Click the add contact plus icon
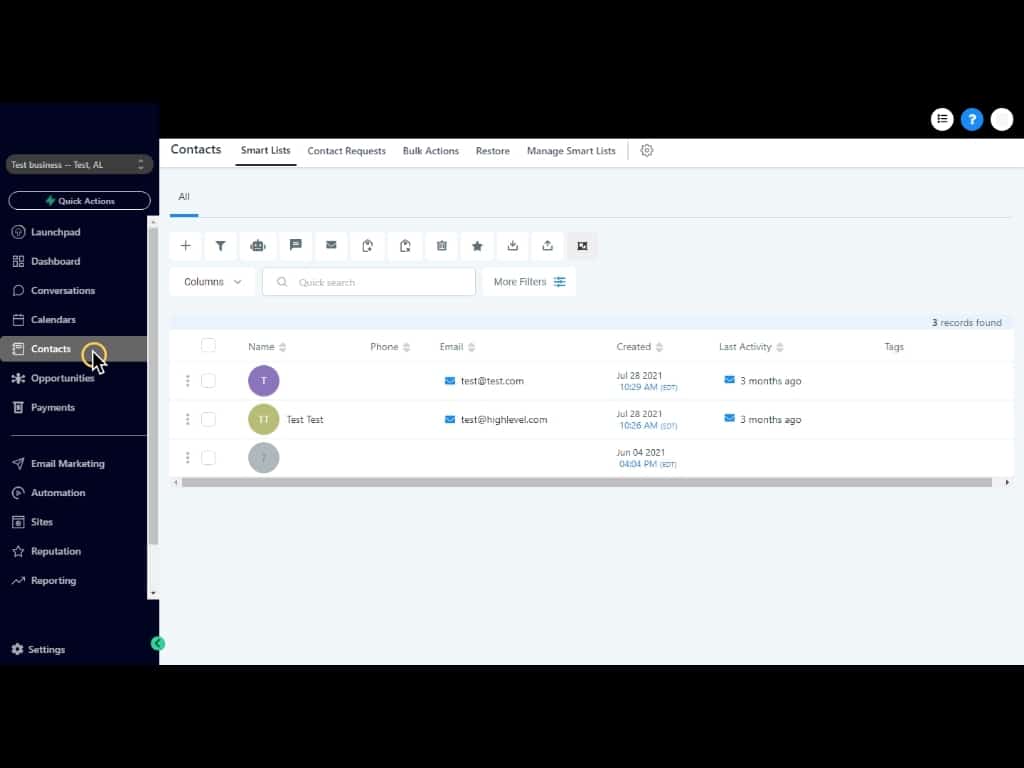The width and height of the screenshot is (1024, 768). [x=185, y=246]
